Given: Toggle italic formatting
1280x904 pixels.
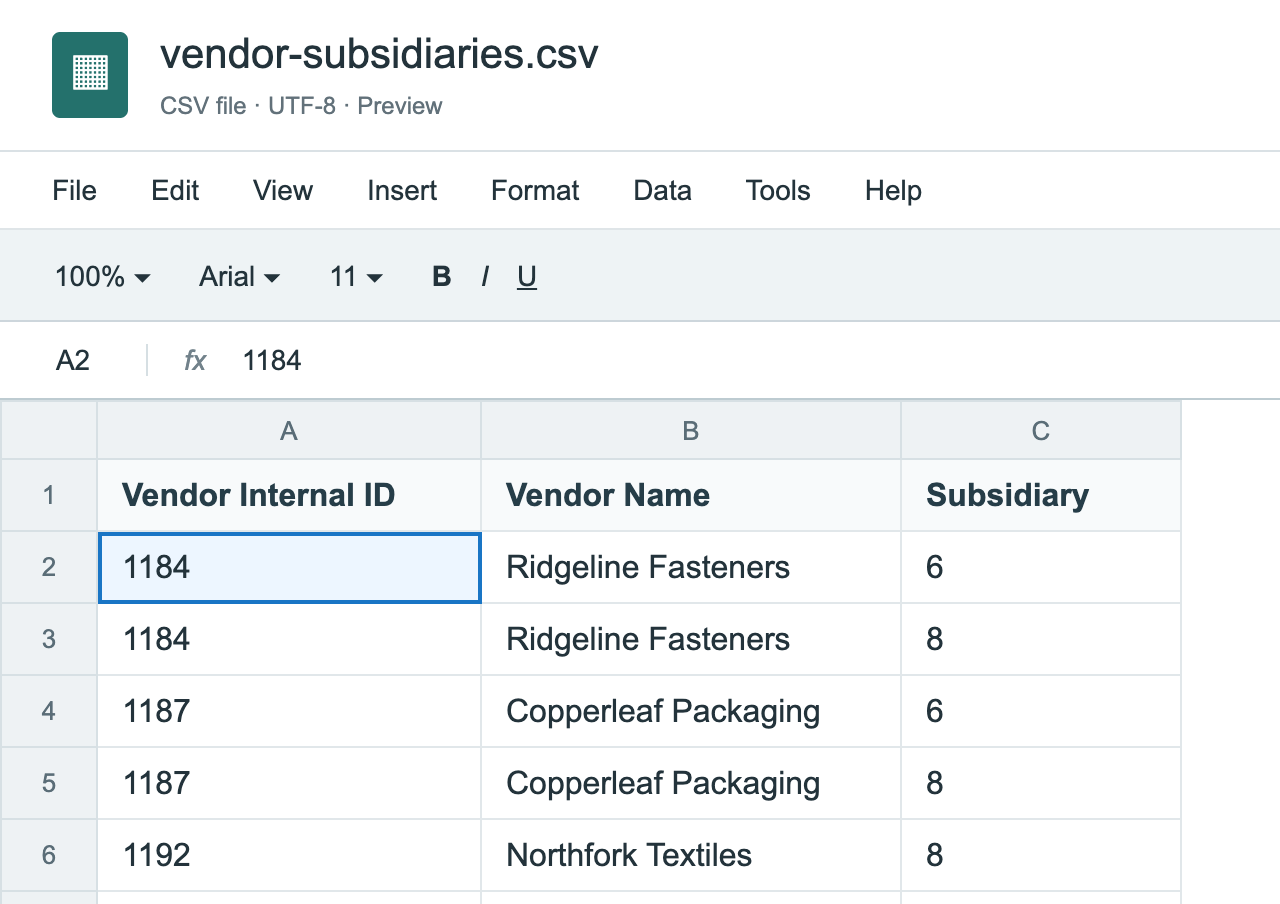Looking at the screenshot, I should point(485,276).
